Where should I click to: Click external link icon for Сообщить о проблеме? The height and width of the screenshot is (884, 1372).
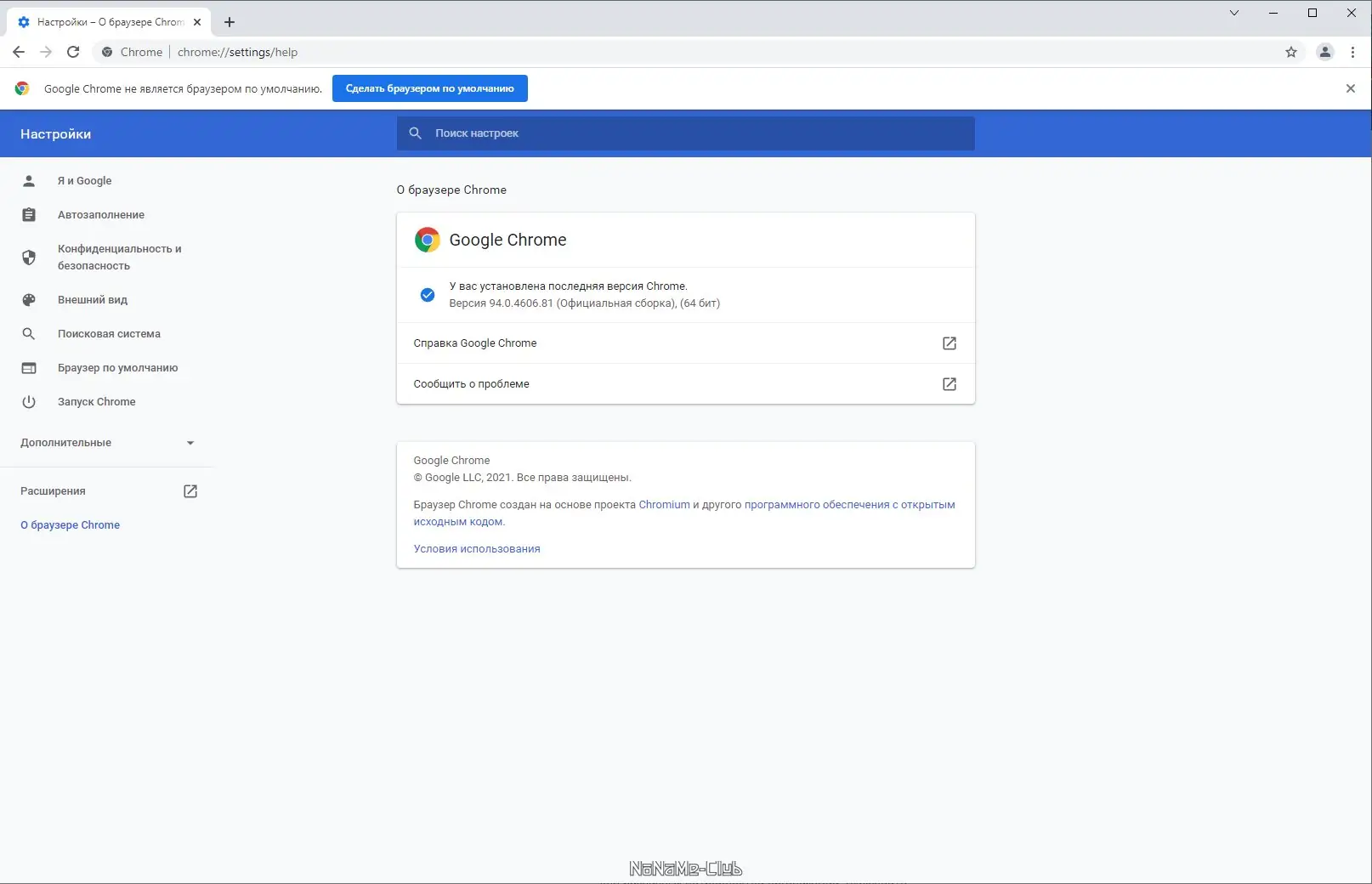pos(950,384)
